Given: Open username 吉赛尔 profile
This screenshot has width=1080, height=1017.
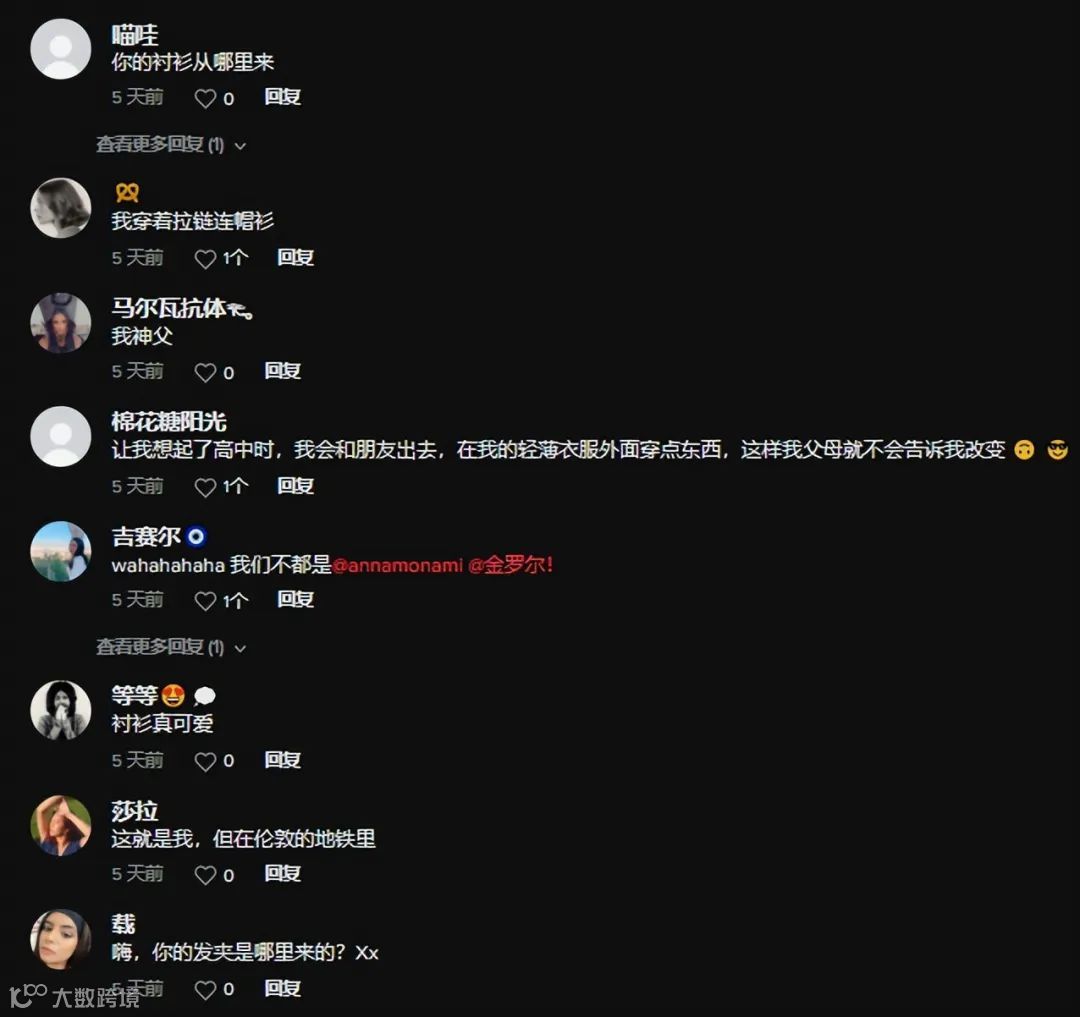Looking at the screenshot, I should pyautogui.click(x=146, y=536).
